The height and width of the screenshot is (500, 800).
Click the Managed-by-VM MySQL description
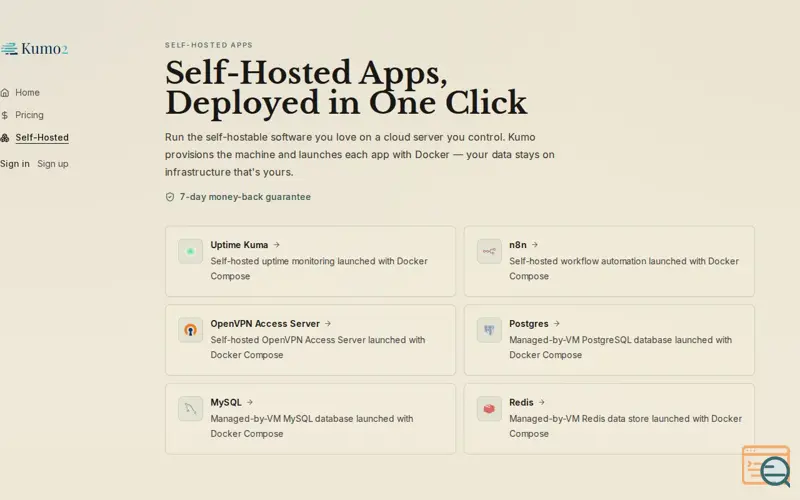point(312,426)
